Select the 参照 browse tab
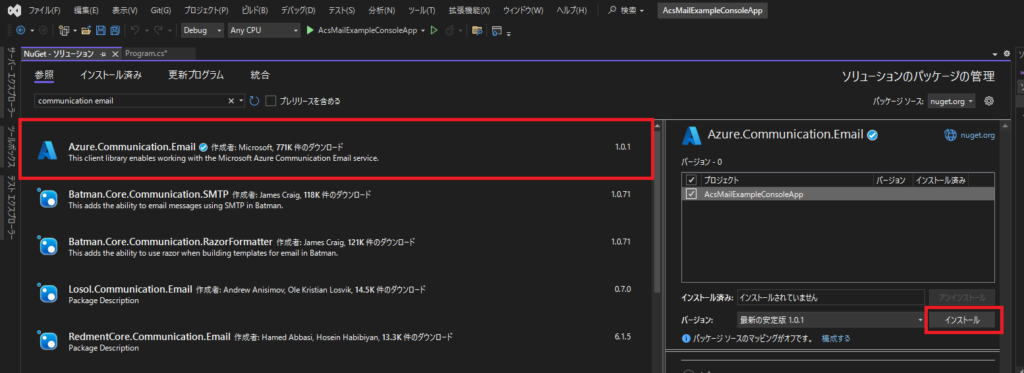 (x=44, y=75)
